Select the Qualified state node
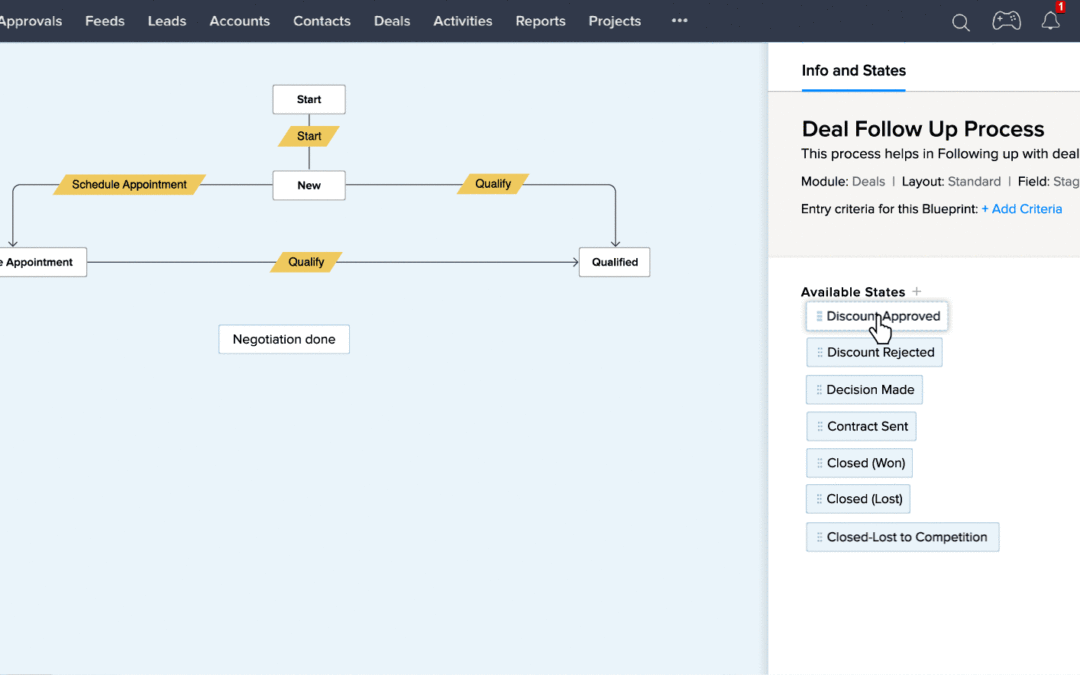This screenshot has height=675, width=1080. (x=614, y=262)
